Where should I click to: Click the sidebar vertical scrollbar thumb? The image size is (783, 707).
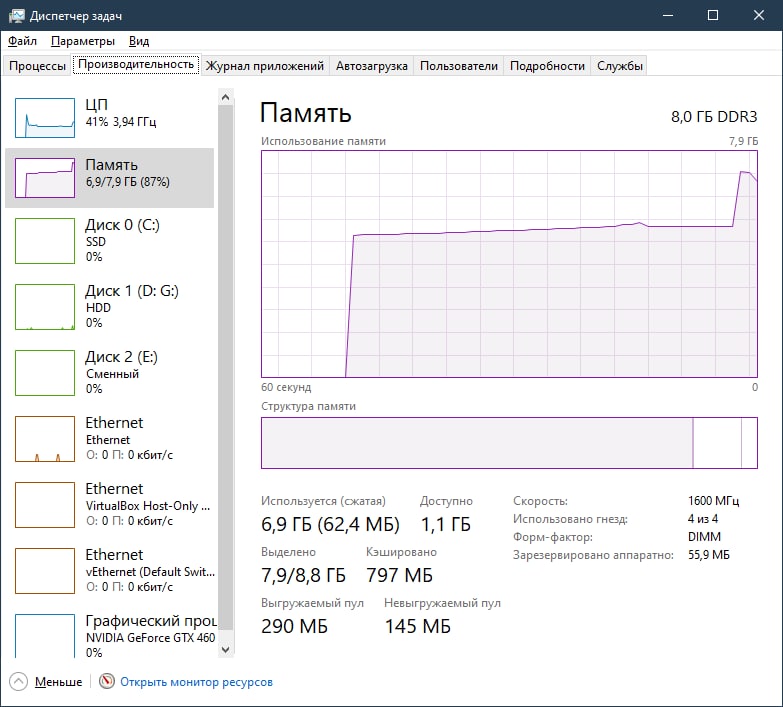coord(226,367)
